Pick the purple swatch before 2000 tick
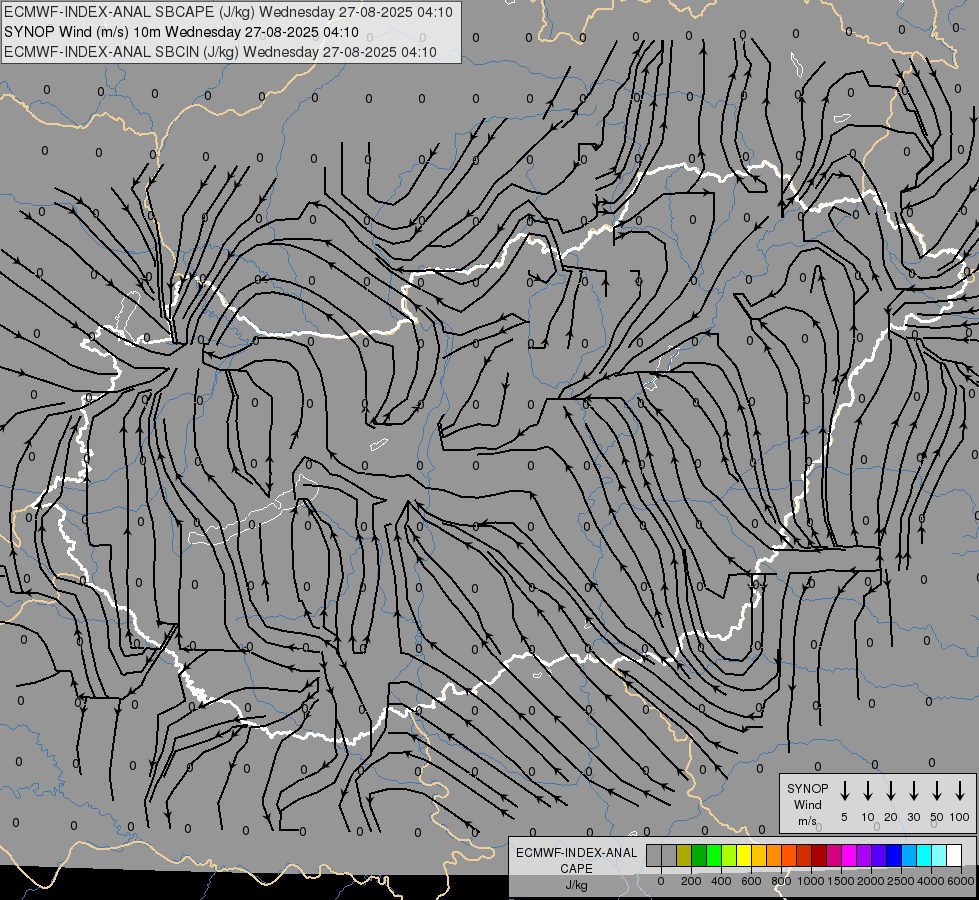 click(x=864, y=855)
